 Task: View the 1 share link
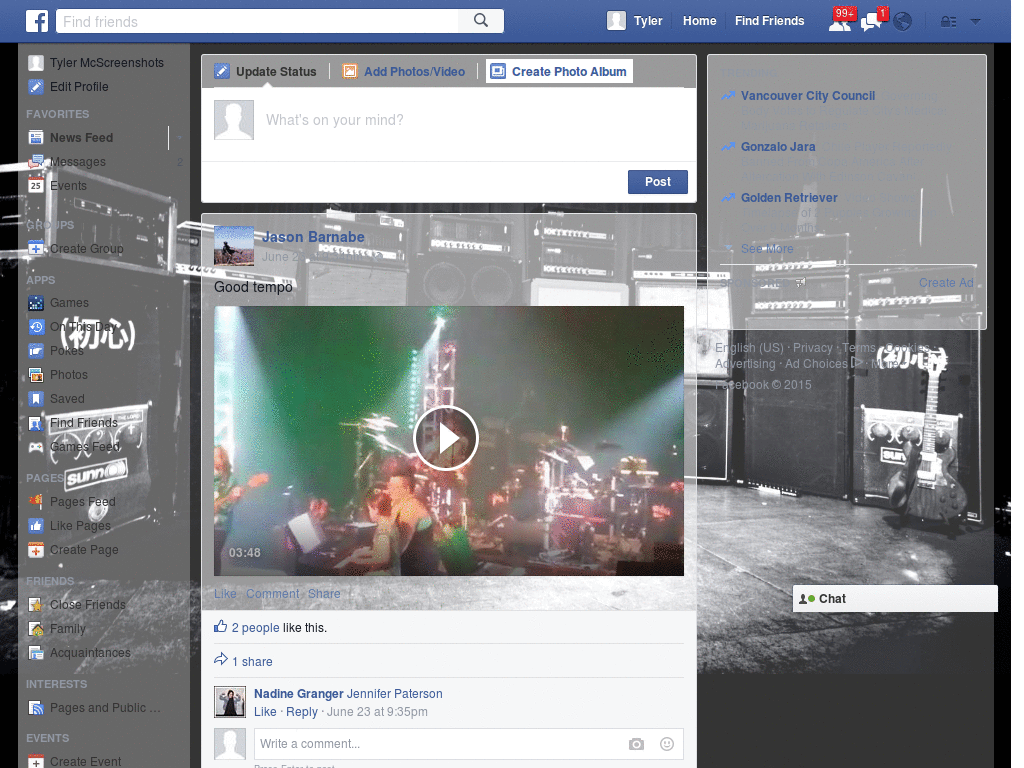(252, 662)
